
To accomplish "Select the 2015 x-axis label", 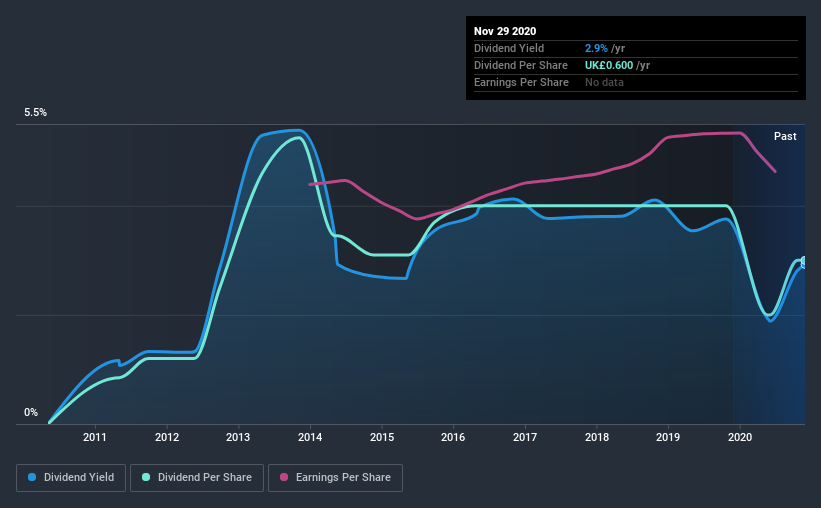I will point(382,437).
